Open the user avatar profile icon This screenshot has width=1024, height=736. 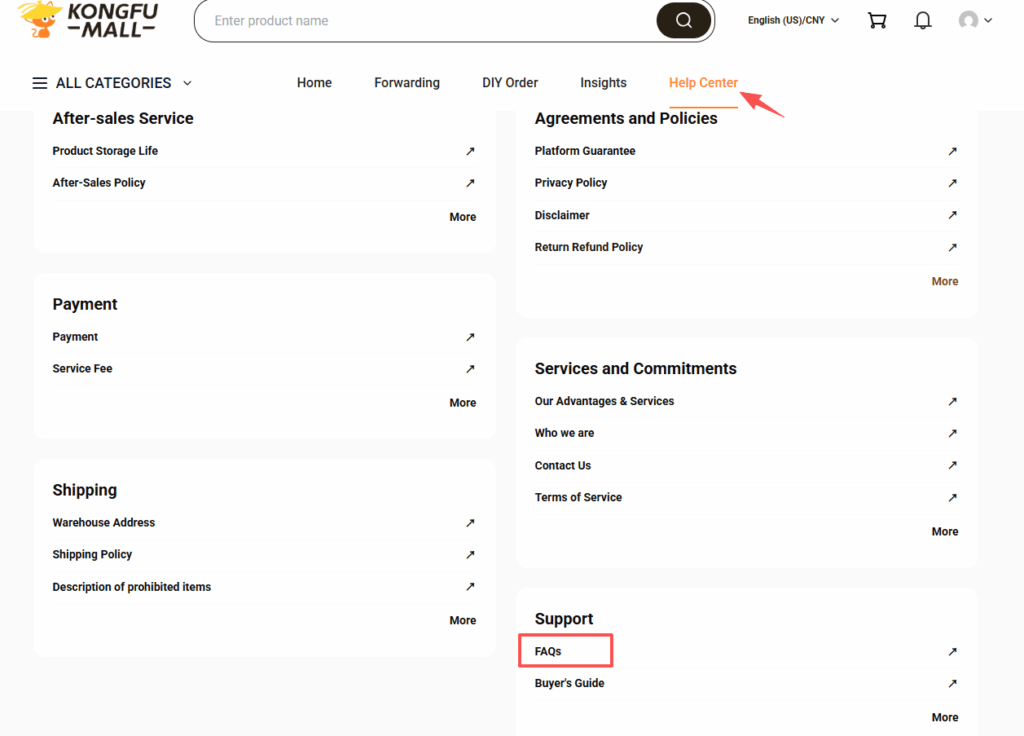968,19
